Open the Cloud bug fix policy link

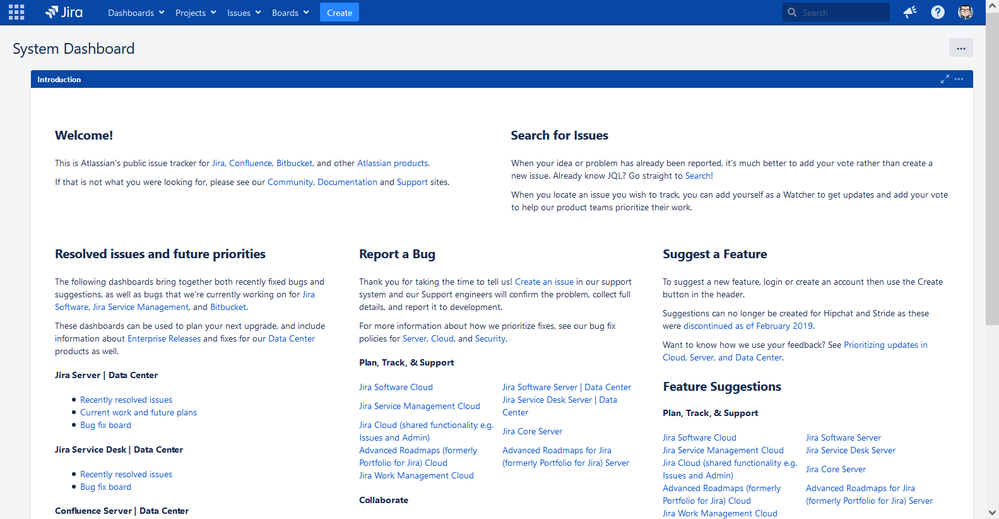(442, 339)
